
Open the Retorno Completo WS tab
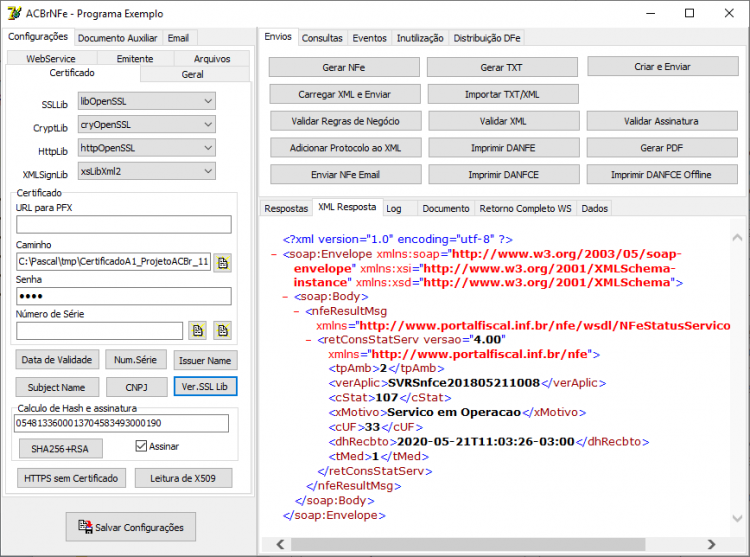point(525,208)
